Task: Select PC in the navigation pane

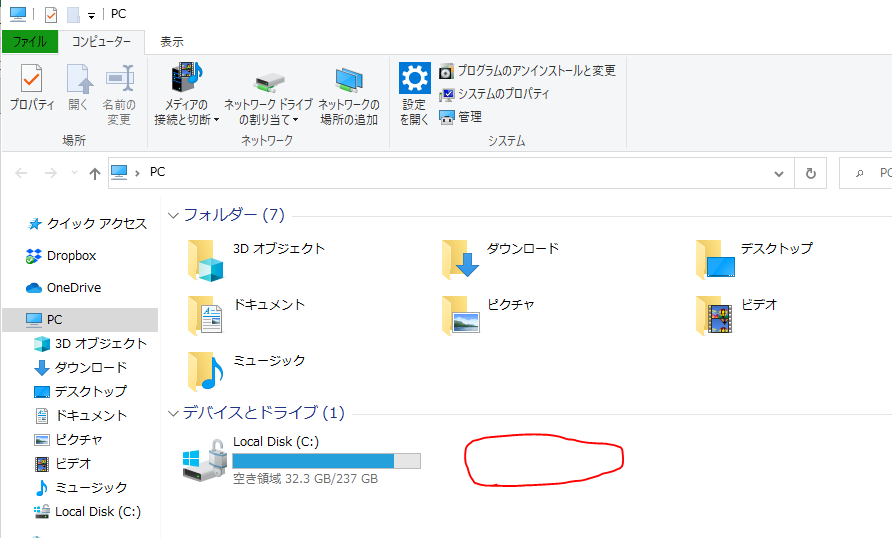Action: 80,320
